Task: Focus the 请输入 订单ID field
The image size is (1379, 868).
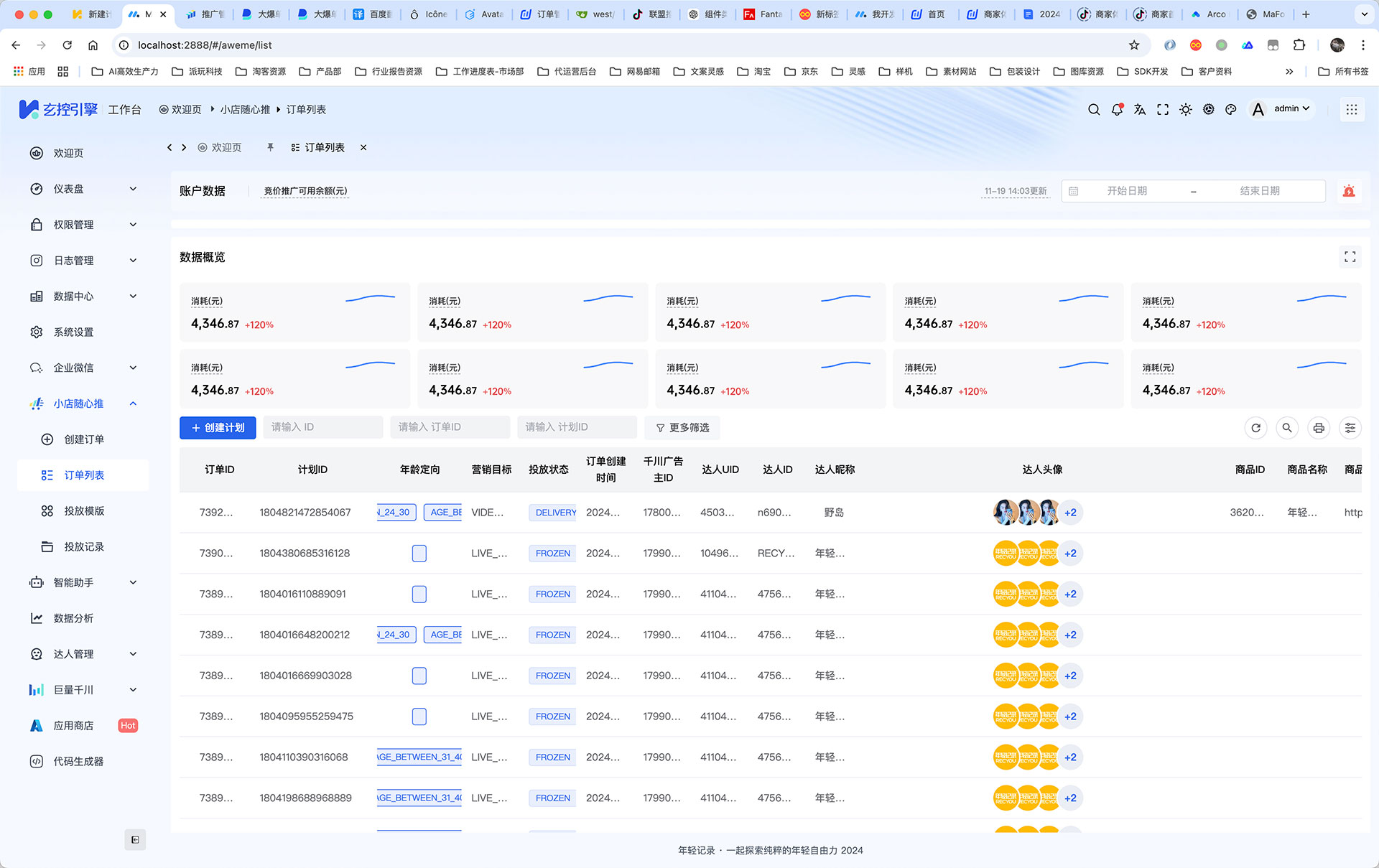Action: [450, 427]
